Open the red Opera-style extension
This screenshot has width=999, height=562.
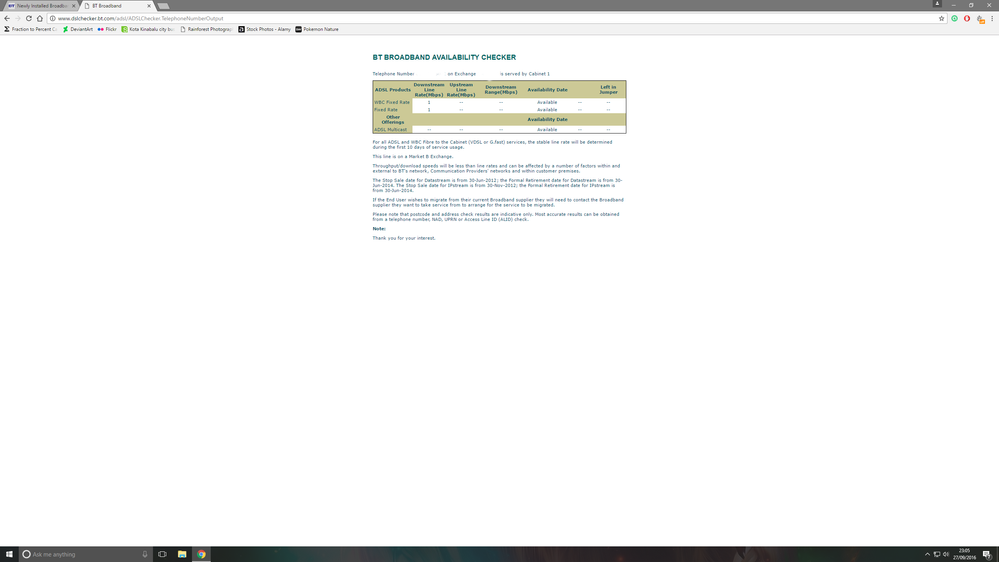click(967, 18)
